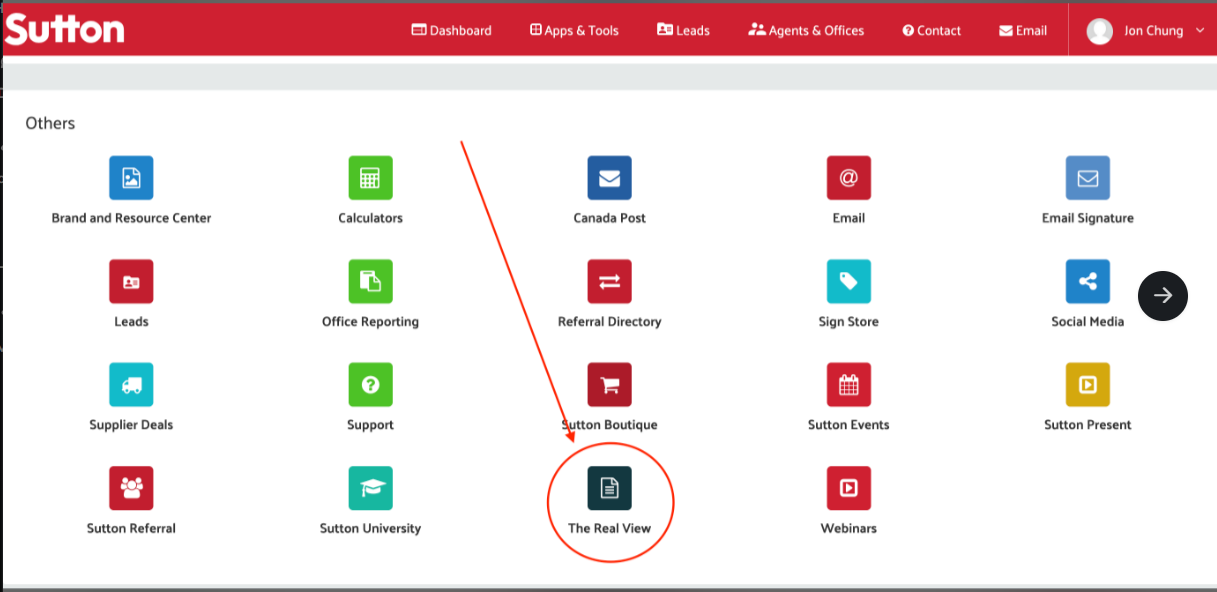The height and width of the screenshot is (592, 1217).
Task: Open the Sutton Events calendar icon
Action: [848, 385]
